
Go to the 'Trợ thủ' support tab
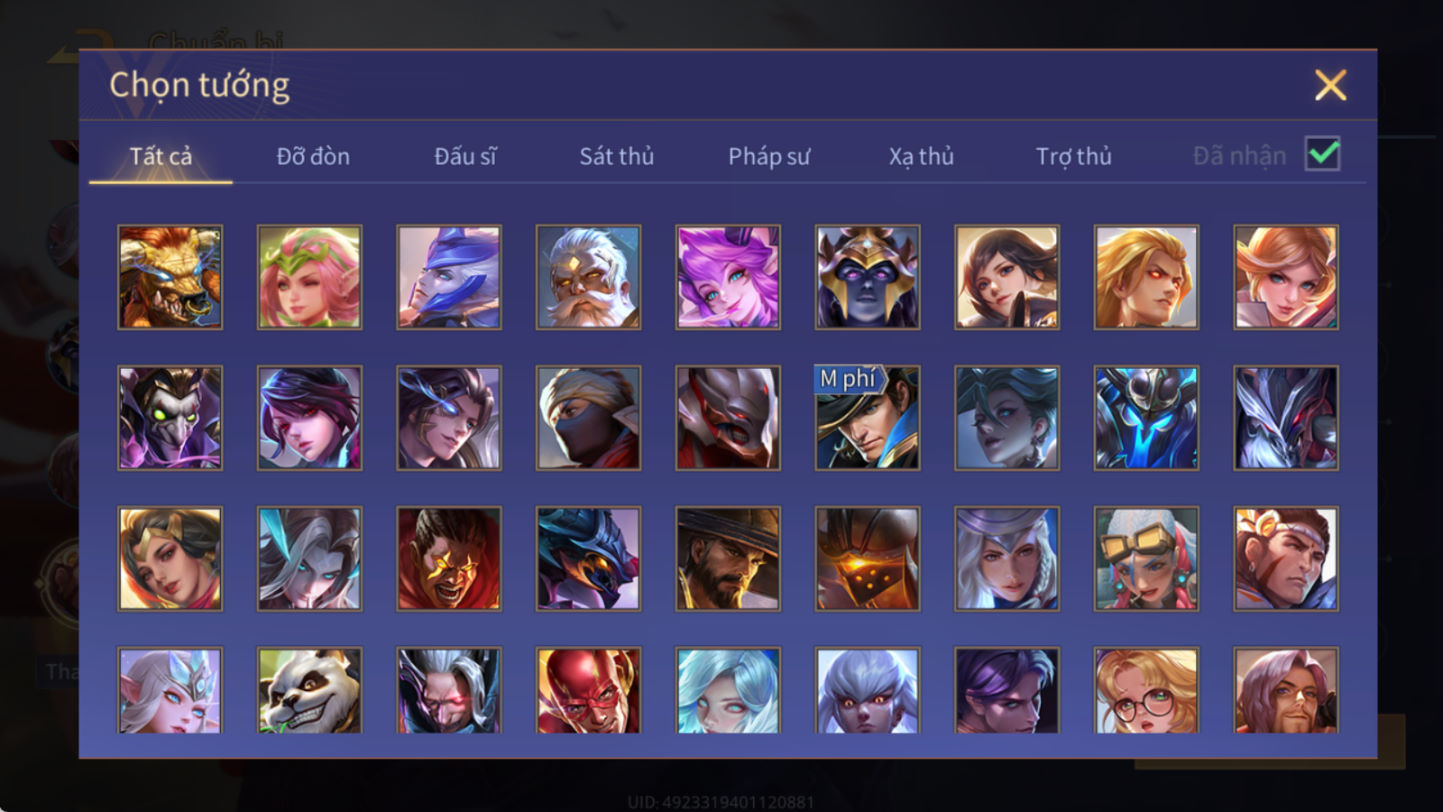coord(1074,157)
